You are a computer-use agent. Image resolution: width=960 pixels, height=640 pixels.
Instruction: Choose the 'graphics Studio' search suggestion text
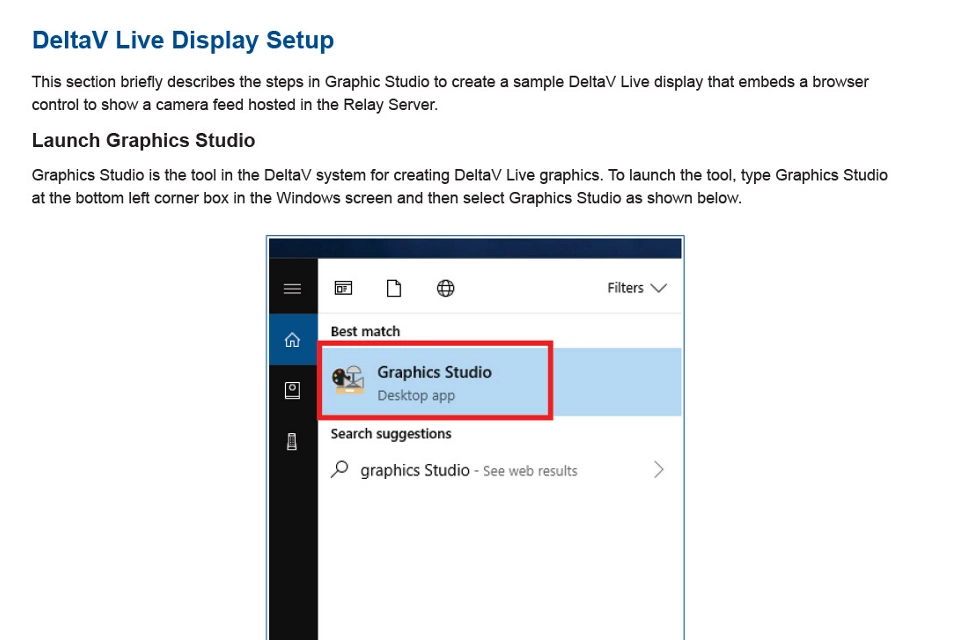tap(414, 470)
